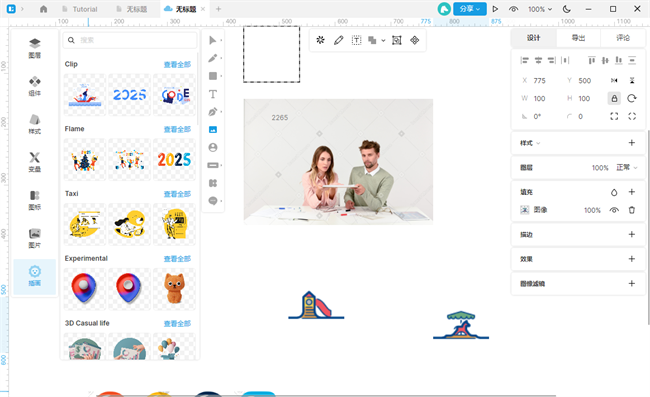View all Flame illustrations (查看全部)

click(x=177, y=129)
